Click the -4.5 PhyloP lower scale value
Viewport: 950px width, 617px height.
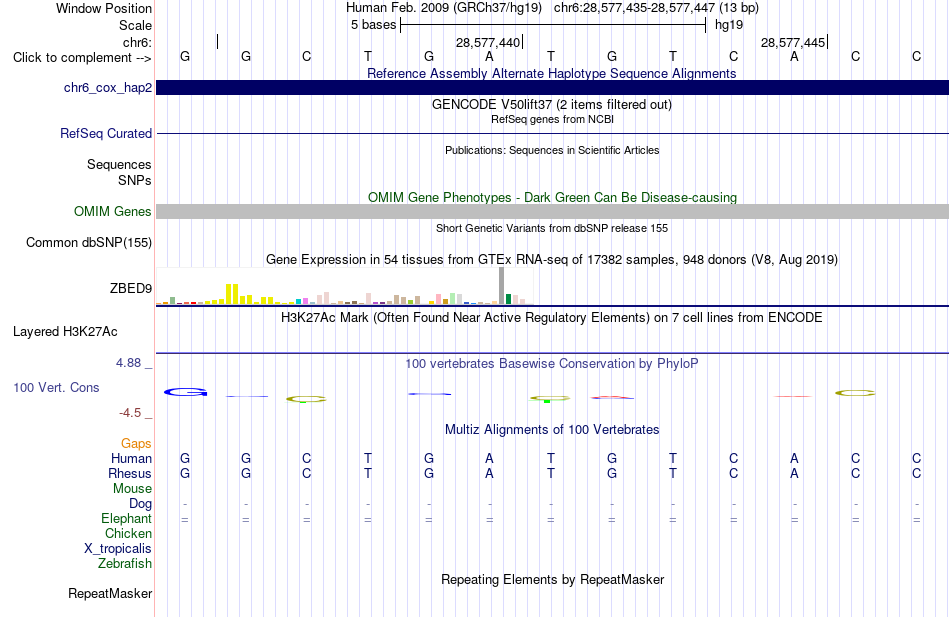(130, 413)
